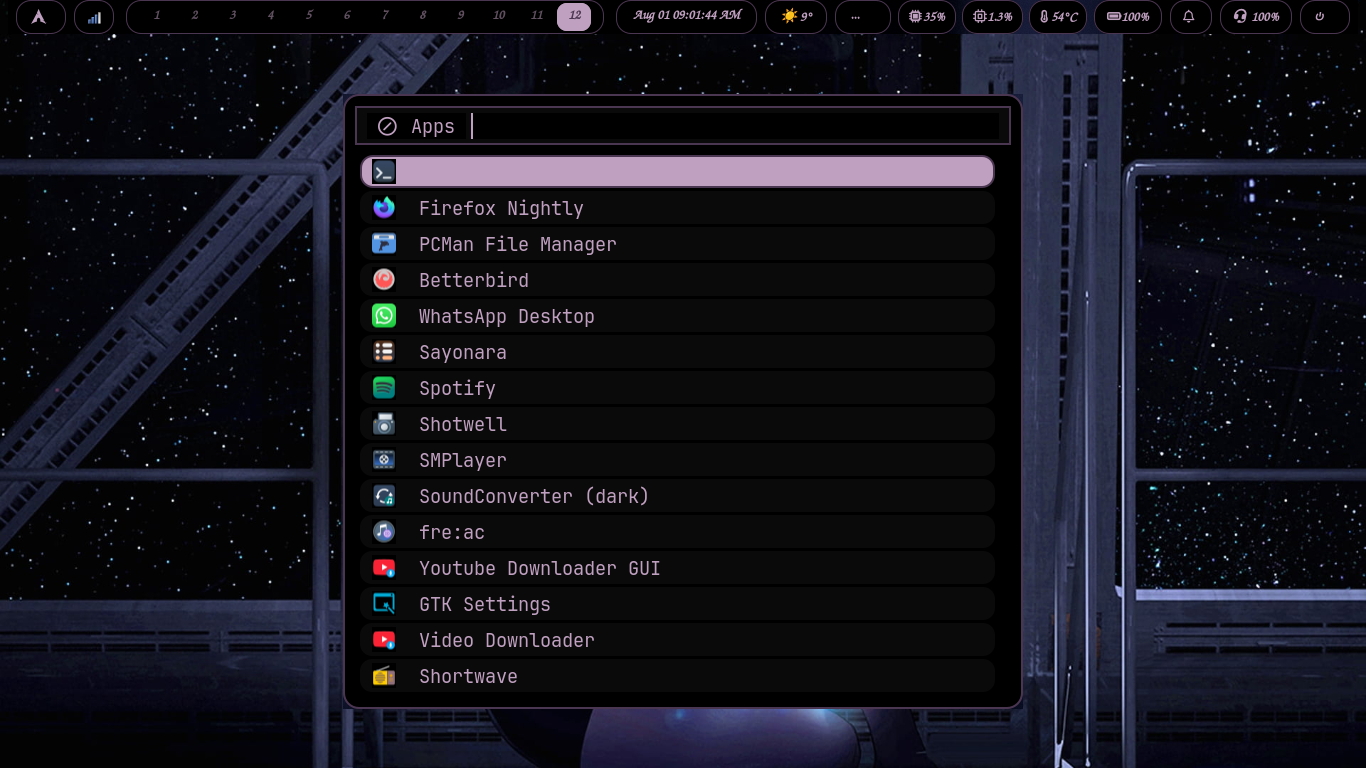
Task: Switch to workspace 2
Action: click(195, 16)
